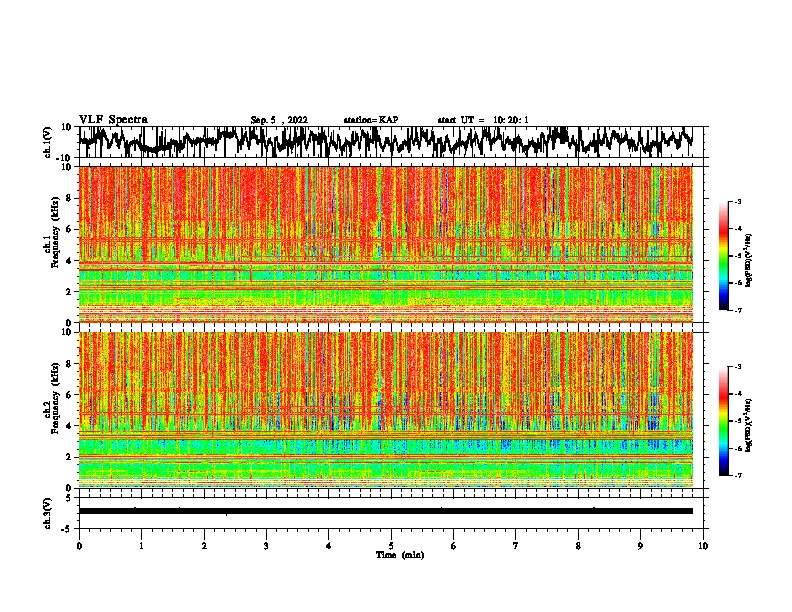Image resolution: width=792 pixels, height=612 pixels.
Task: Click the time axis tick '7'
Action: click(516, 546)
